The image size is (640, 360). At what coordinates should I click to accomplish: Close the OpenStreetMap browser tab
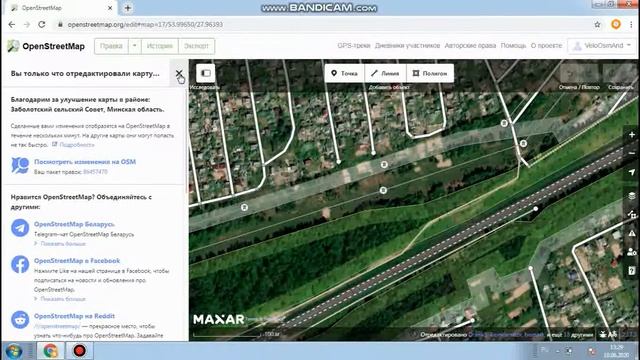(110, 8)
